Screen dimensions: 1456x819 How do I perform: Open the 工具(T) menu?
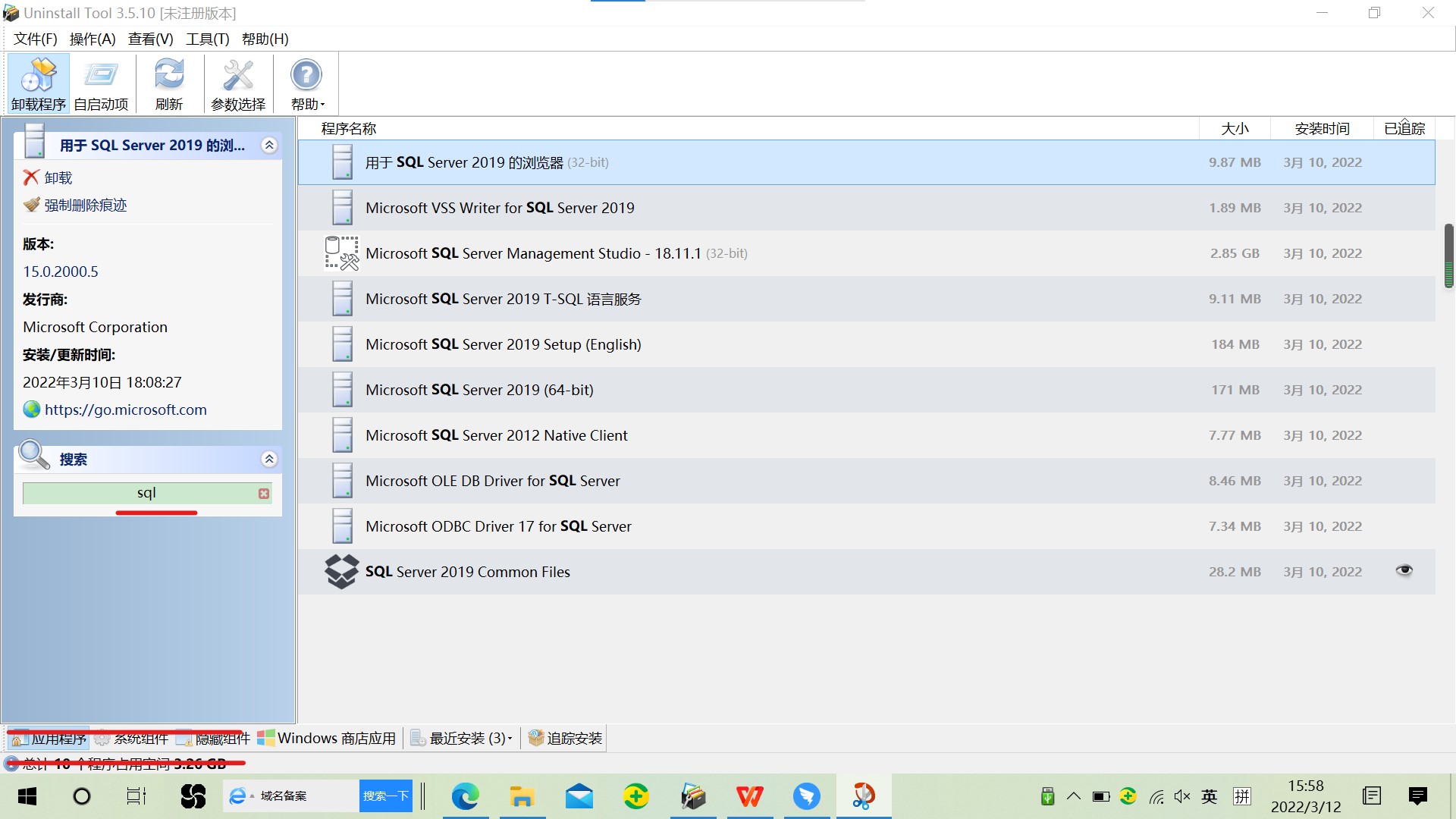click(x=207, y=39)
